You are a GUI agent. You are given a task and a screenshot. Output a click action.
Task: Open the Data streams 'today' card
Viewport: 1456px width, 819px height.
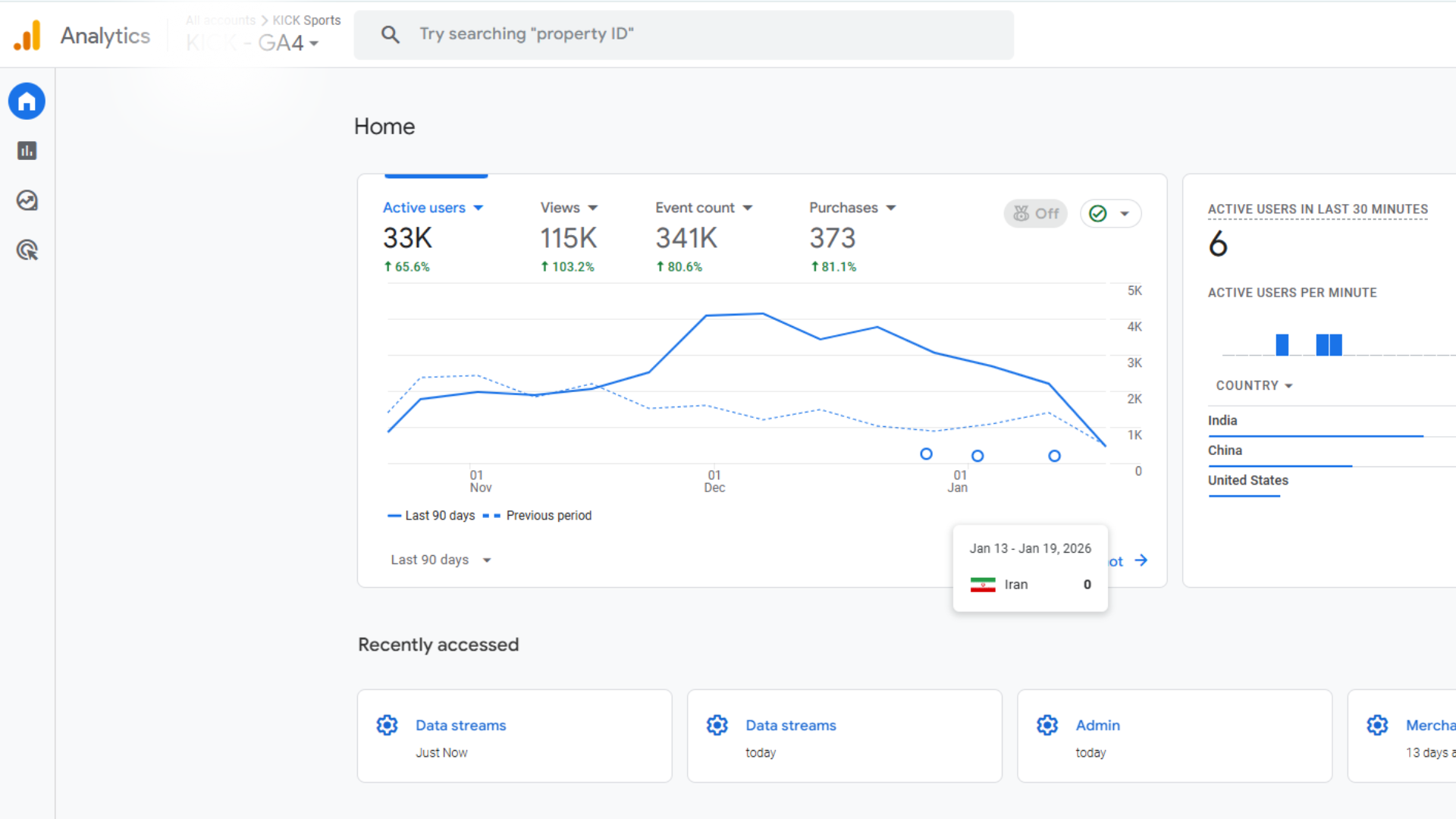tap(844, 736)
